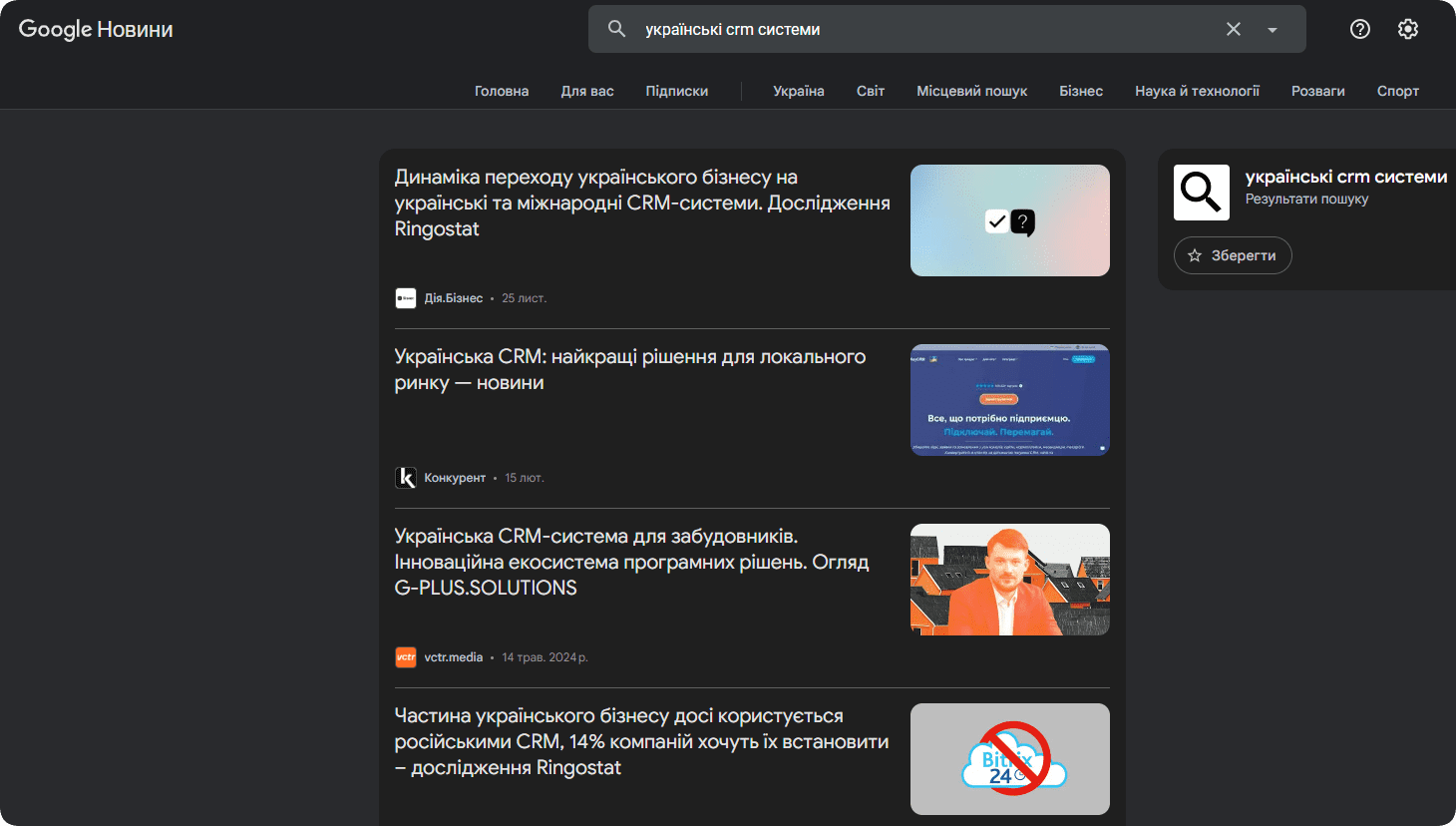The image size is (1456, 826).
Task: Switch to the Україна section
Action: 799,91
